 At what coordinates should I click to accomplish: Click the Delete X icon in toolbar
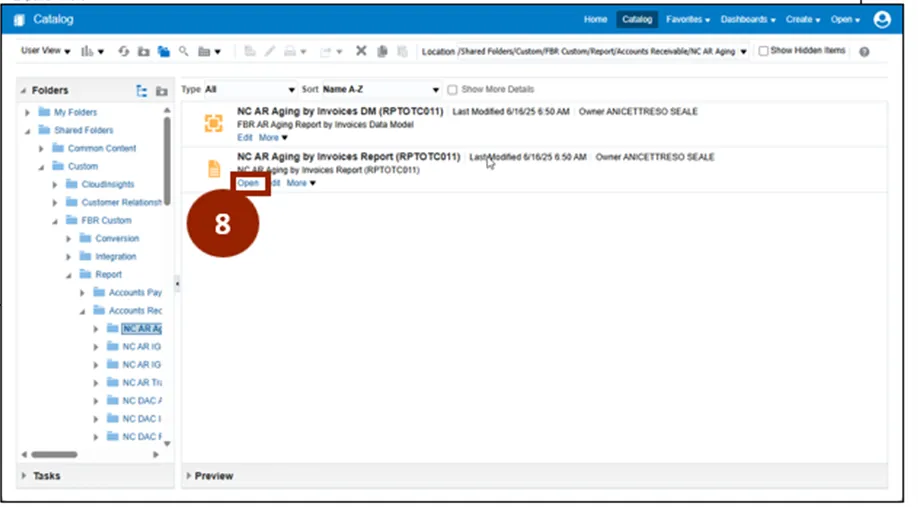(x=361, y=51)
